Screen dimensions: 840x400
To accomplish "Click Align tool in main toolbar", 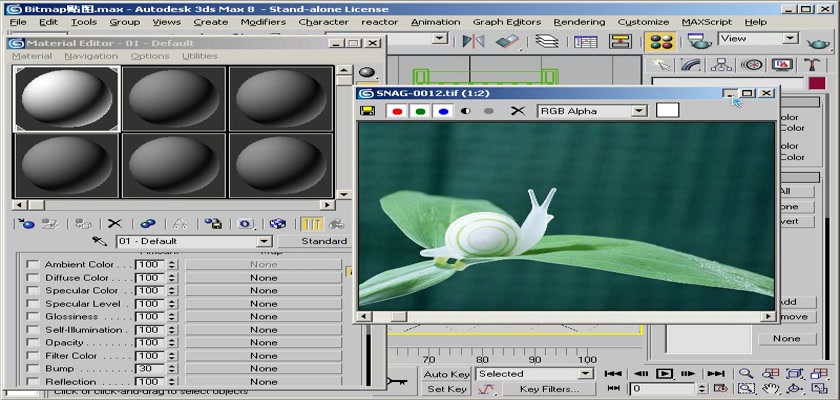I will pos(507,41).
